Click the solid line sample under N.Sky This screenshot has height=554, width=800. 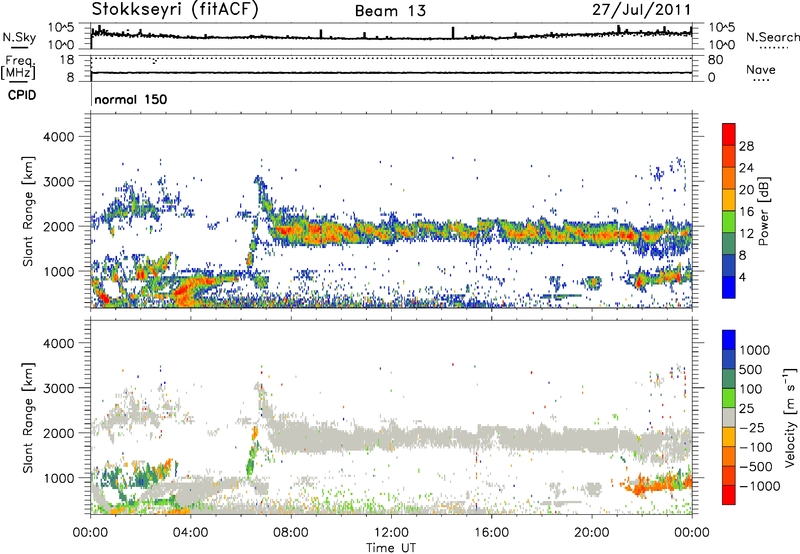coord(19,47)
